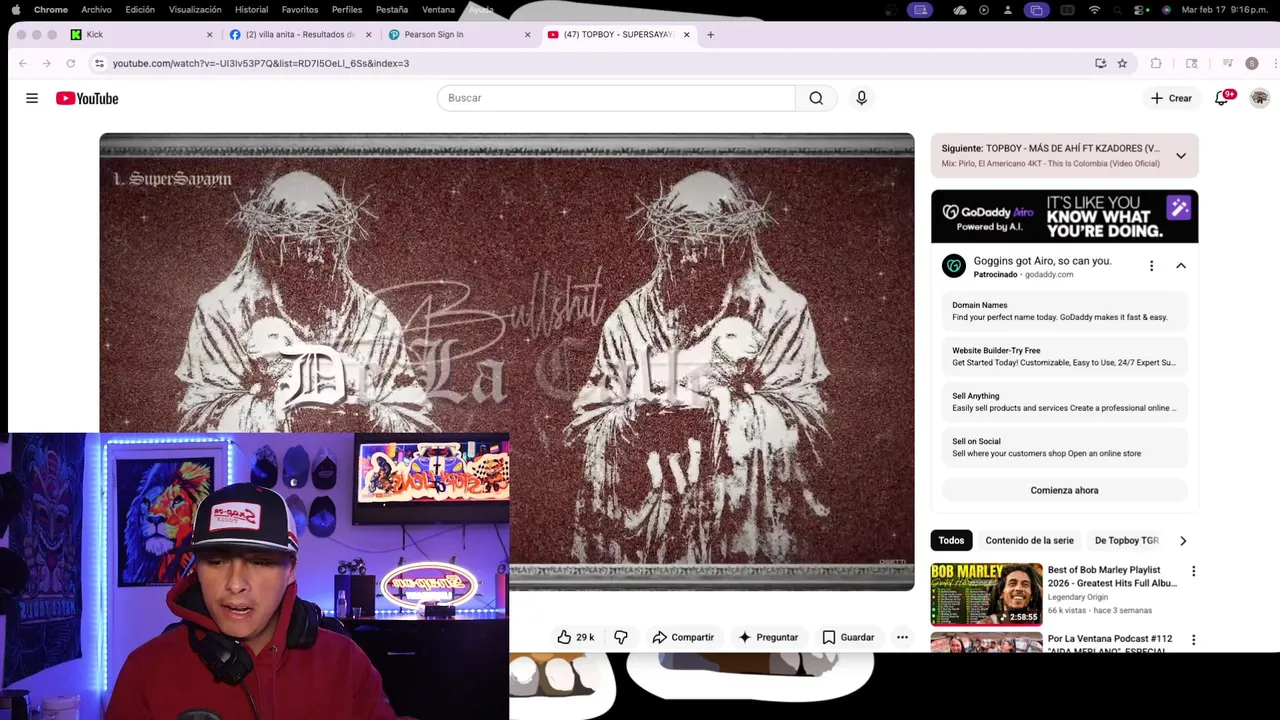Install app icon in the address bar
The height and width of the screenshot is (720, 1280).
tap(1100, 63)
